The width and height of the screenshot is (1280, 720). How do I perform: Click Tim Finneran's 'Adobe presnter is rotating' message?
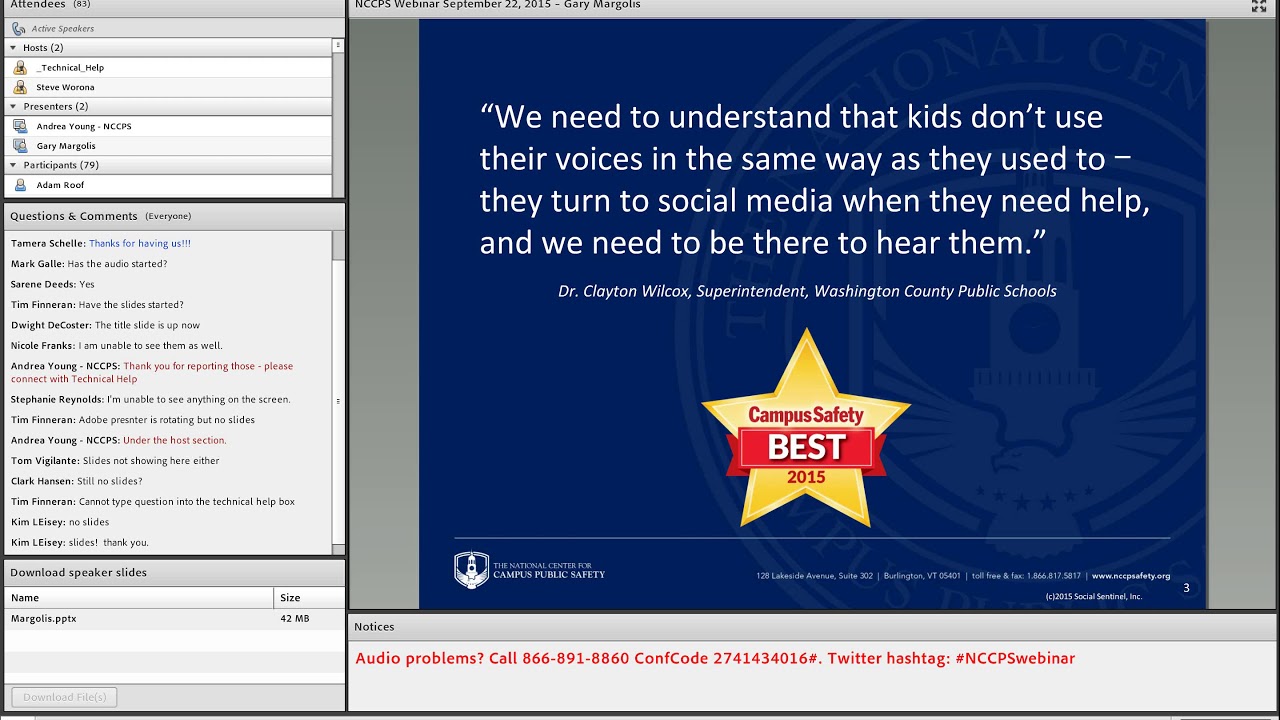tap(133, 420)
